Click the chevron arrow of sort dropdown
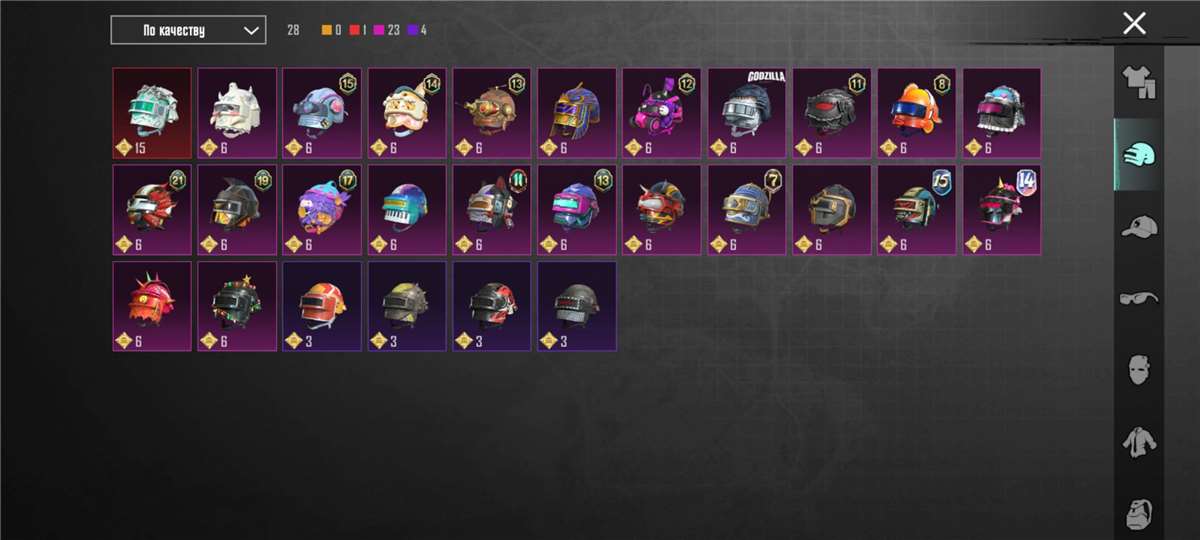The width and height of the screenshot is (1200, 540). click(x=251, y=30)
